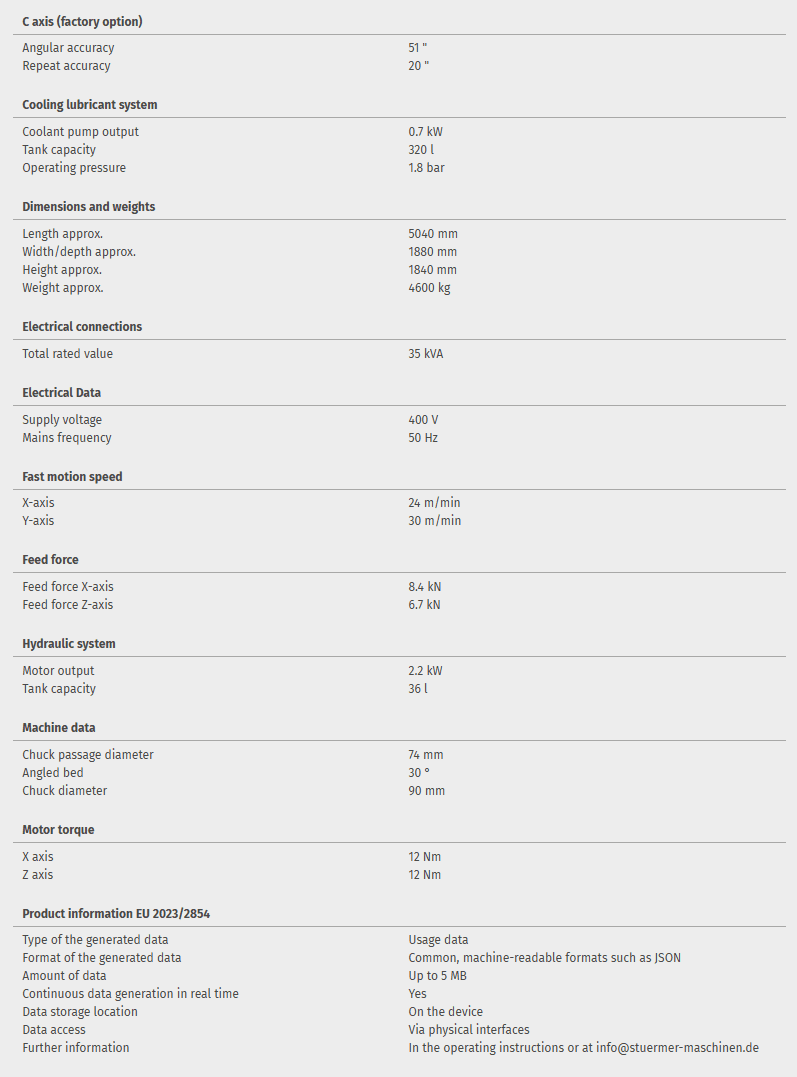Click the info@stuermer-maschinen.de further information text

583,1048
